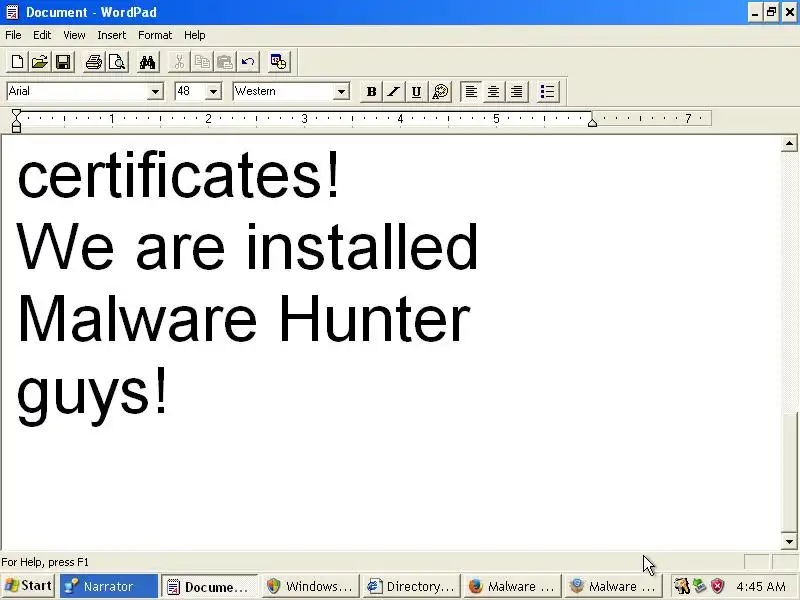Click the WordPad title bar document icon
This screenshot has height=600, width=800.
click(x=12, y=12)
